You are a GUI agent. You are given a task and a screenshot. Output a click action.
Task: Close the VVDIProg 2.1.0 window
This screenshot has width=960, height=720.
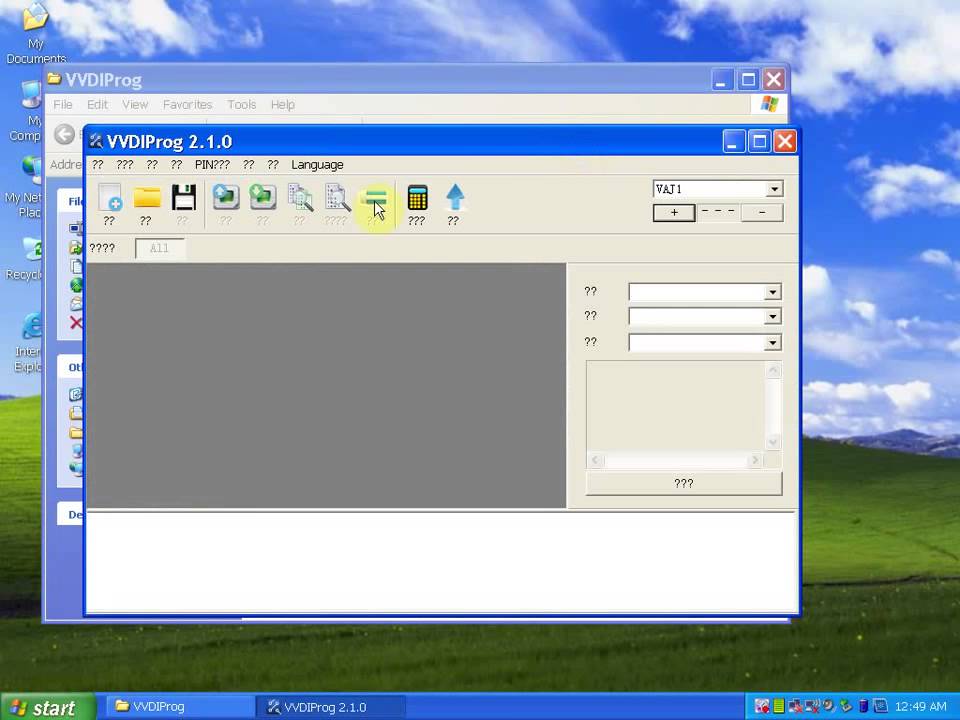785,142
